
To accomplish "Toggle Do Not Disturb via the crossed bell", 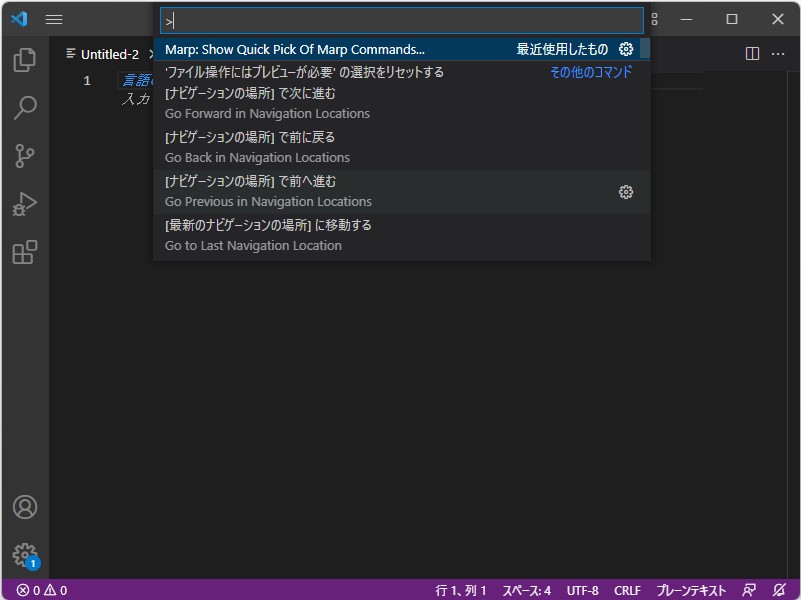I will click(780, 590).
